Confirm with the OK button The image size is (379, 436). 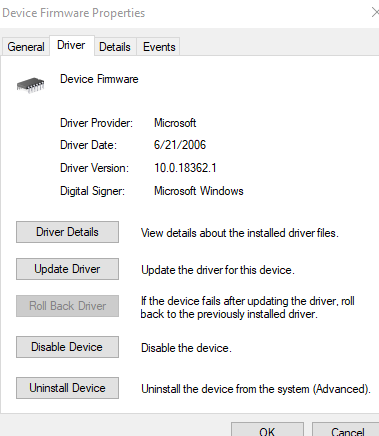click(x=267, y=430)
